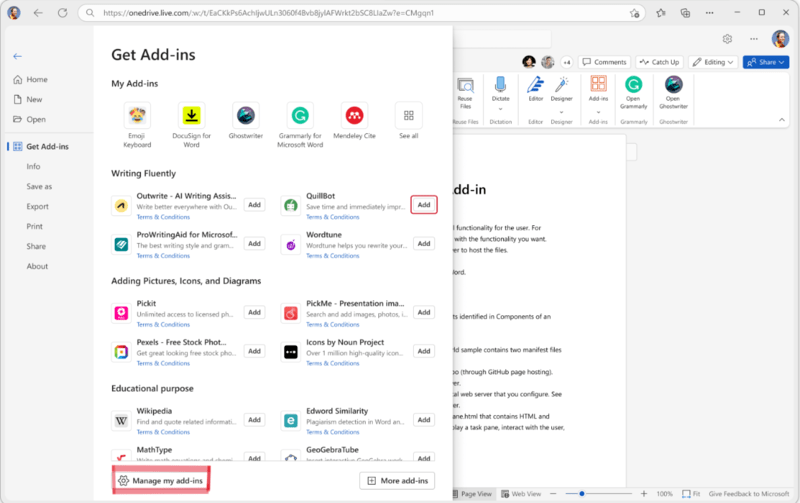Open Grammarly for Microsoft Word add-in
Viewport: 800px width, 503px height.
click(300, 116)
